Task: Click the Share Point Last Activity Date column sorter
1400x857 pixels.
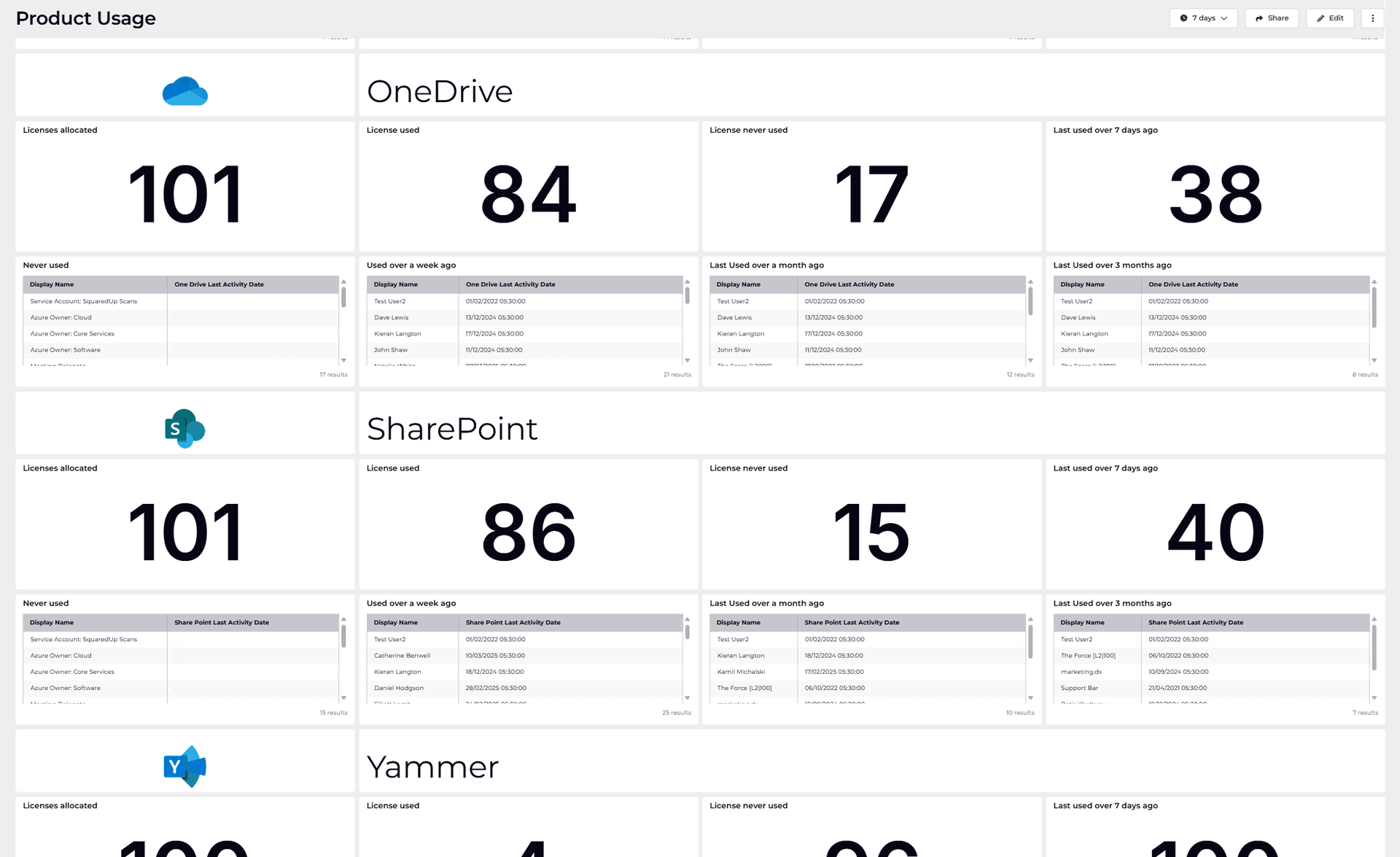Action: (513, 622)
